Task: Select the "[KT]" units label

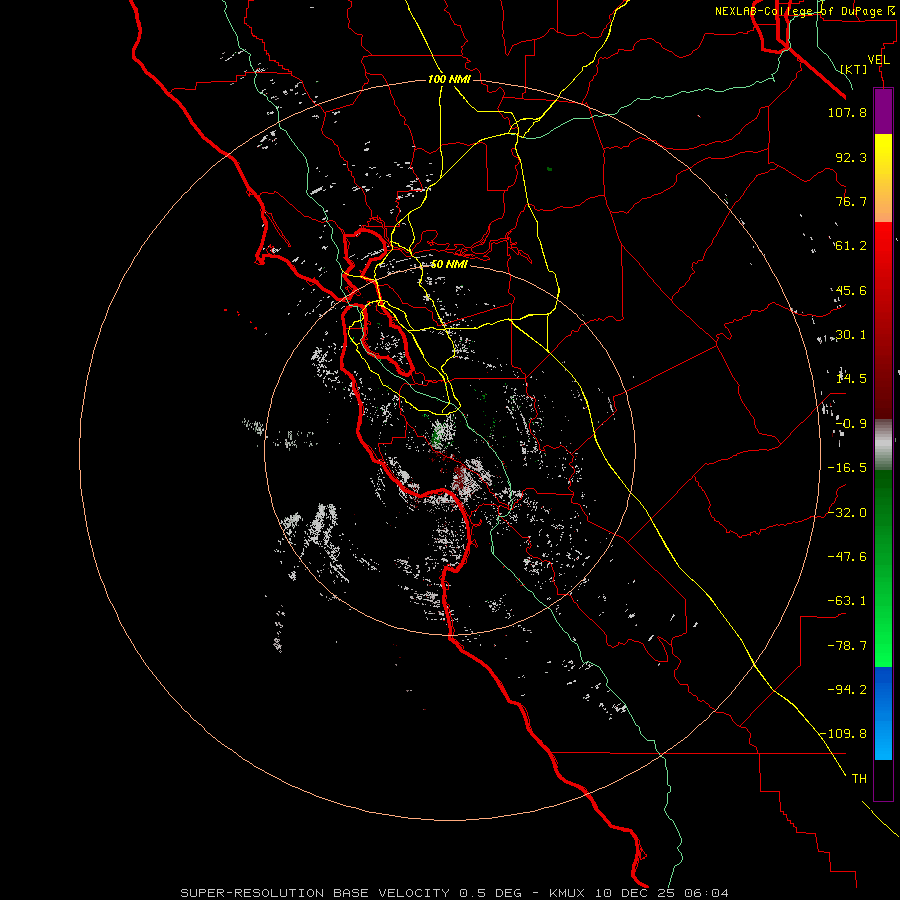Action: tap(854, 69)
